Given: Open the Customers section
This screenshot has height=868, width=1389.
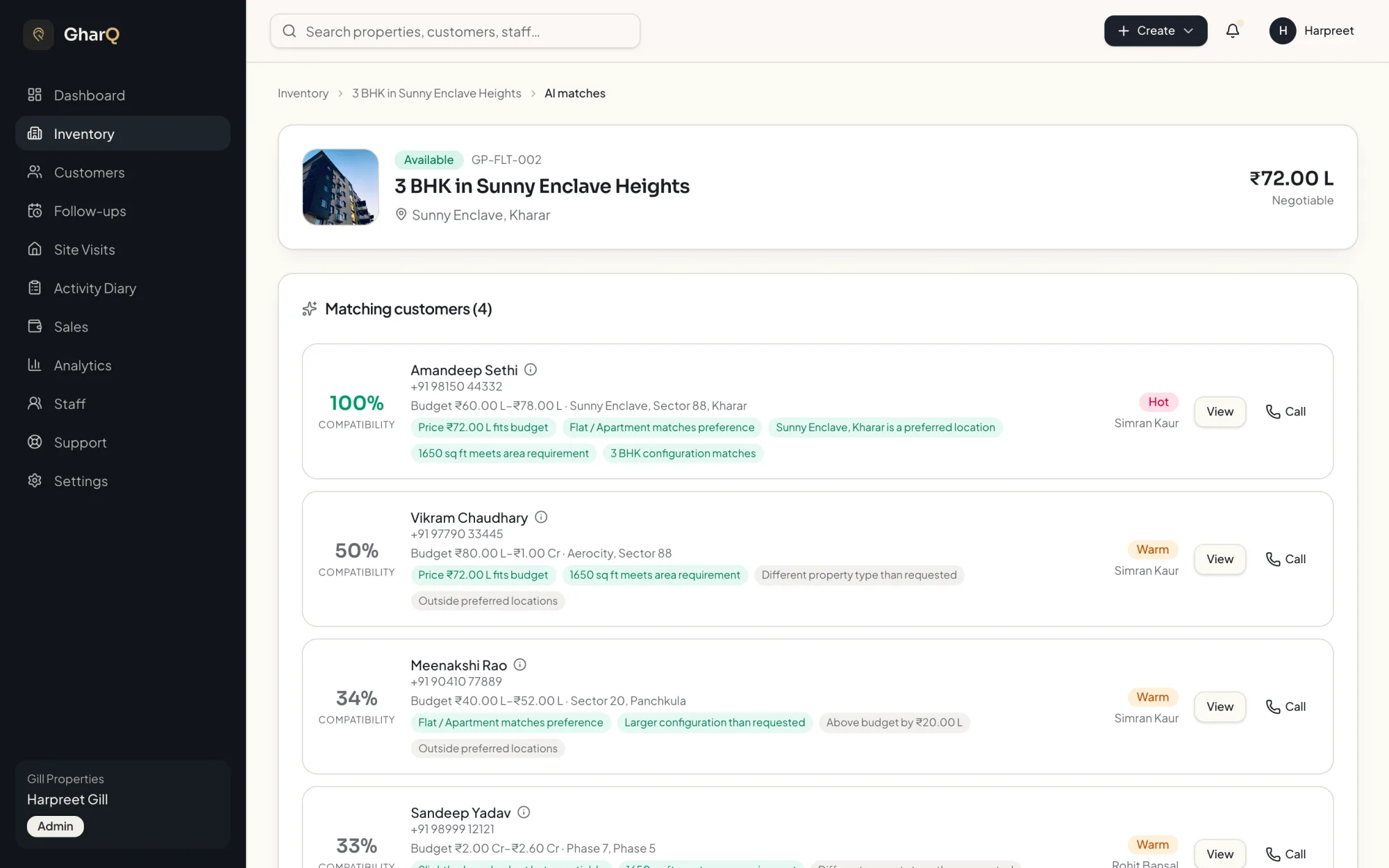Looking at the screenshot, I should pyautogui.click(x=123, y=172).
